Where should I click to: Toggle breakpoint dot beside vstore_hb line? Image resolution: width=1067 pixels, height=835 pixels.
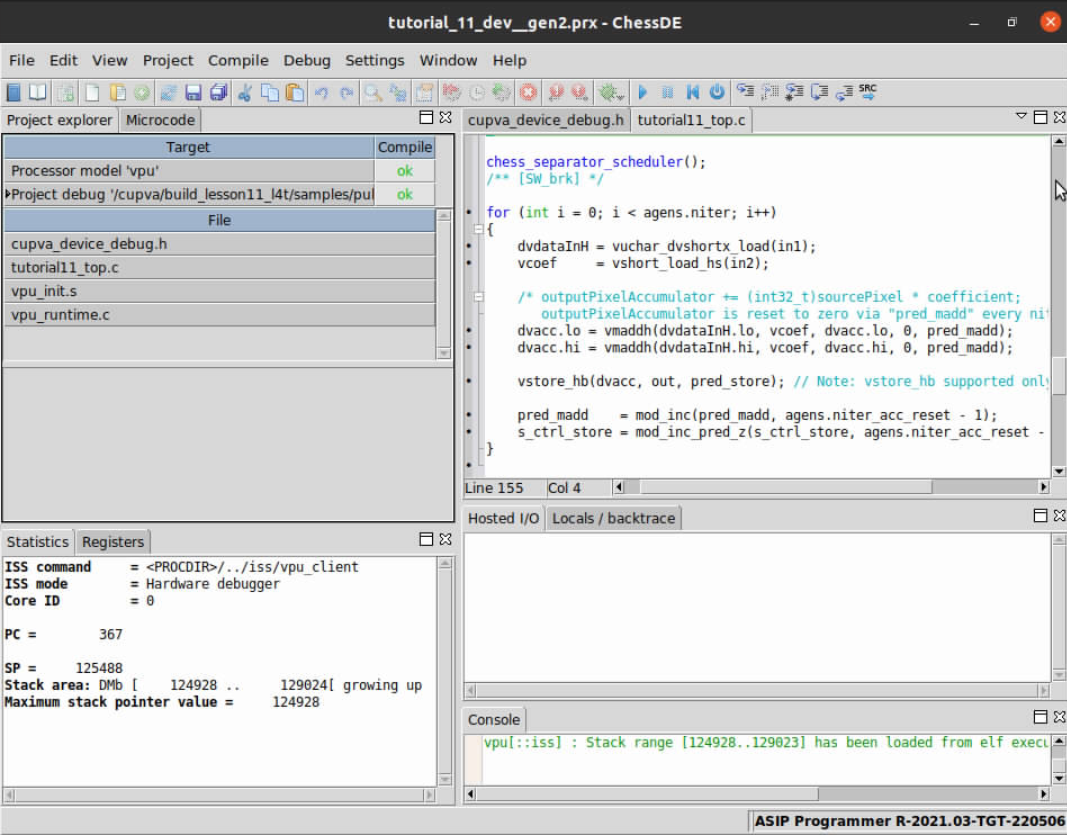(470, 381)
